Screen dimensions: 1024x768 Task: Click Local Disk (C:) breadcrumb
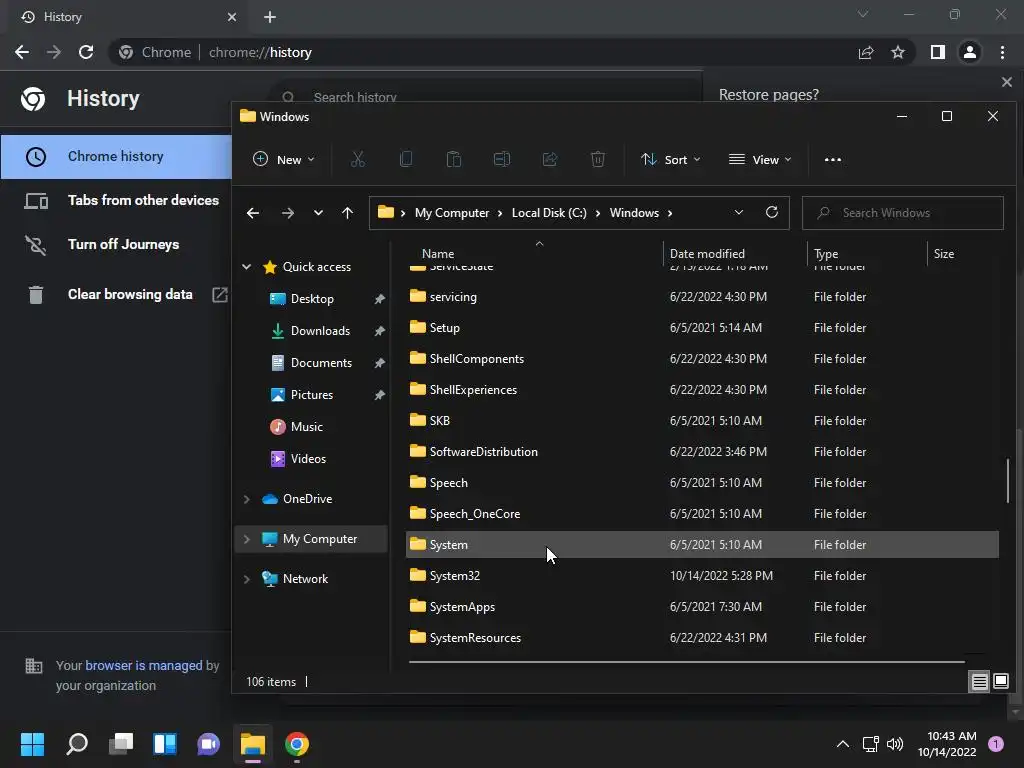click(549, 213)
